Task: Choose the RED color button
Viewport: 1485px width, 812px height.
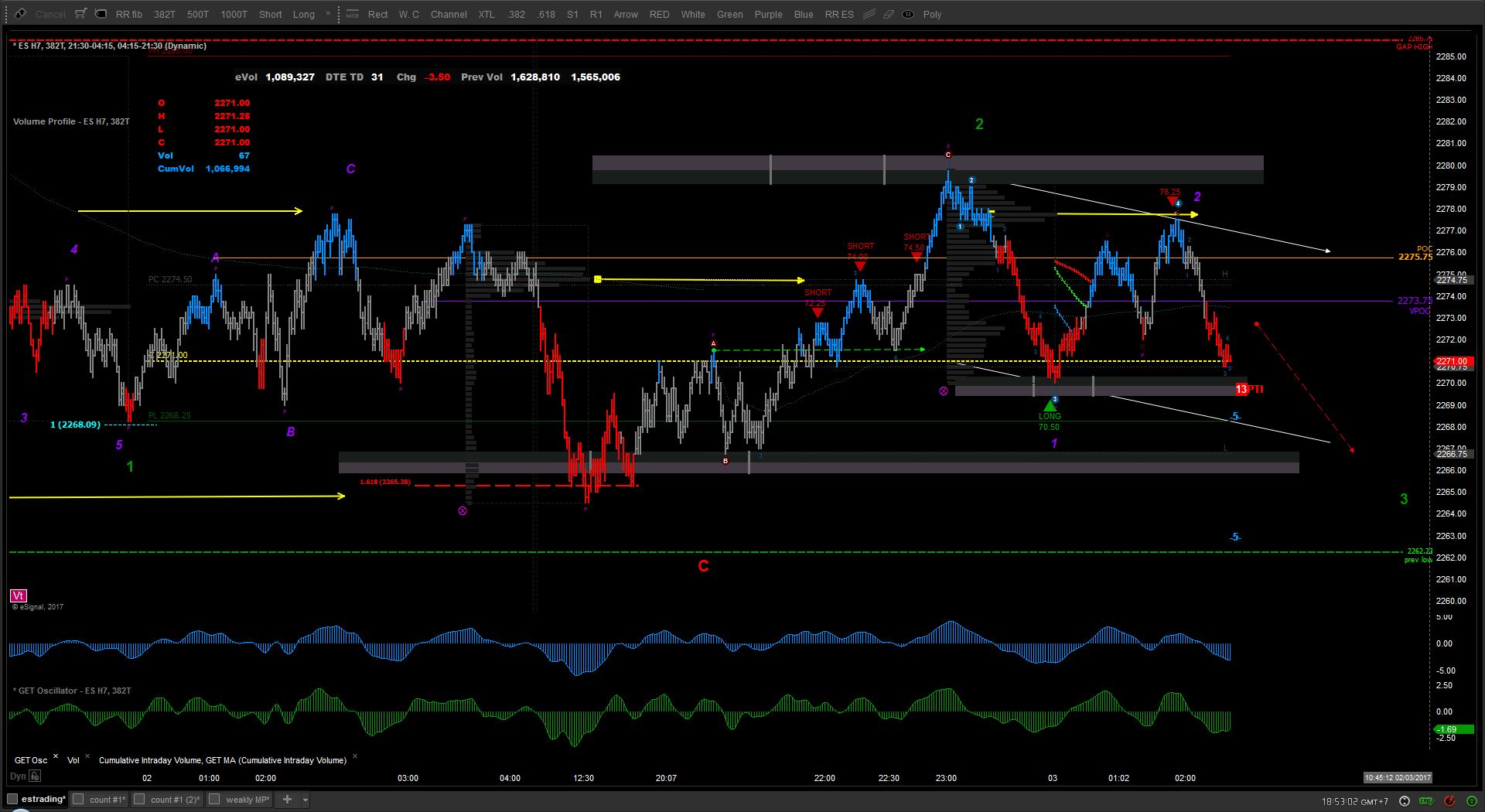Action: point(660,15)
